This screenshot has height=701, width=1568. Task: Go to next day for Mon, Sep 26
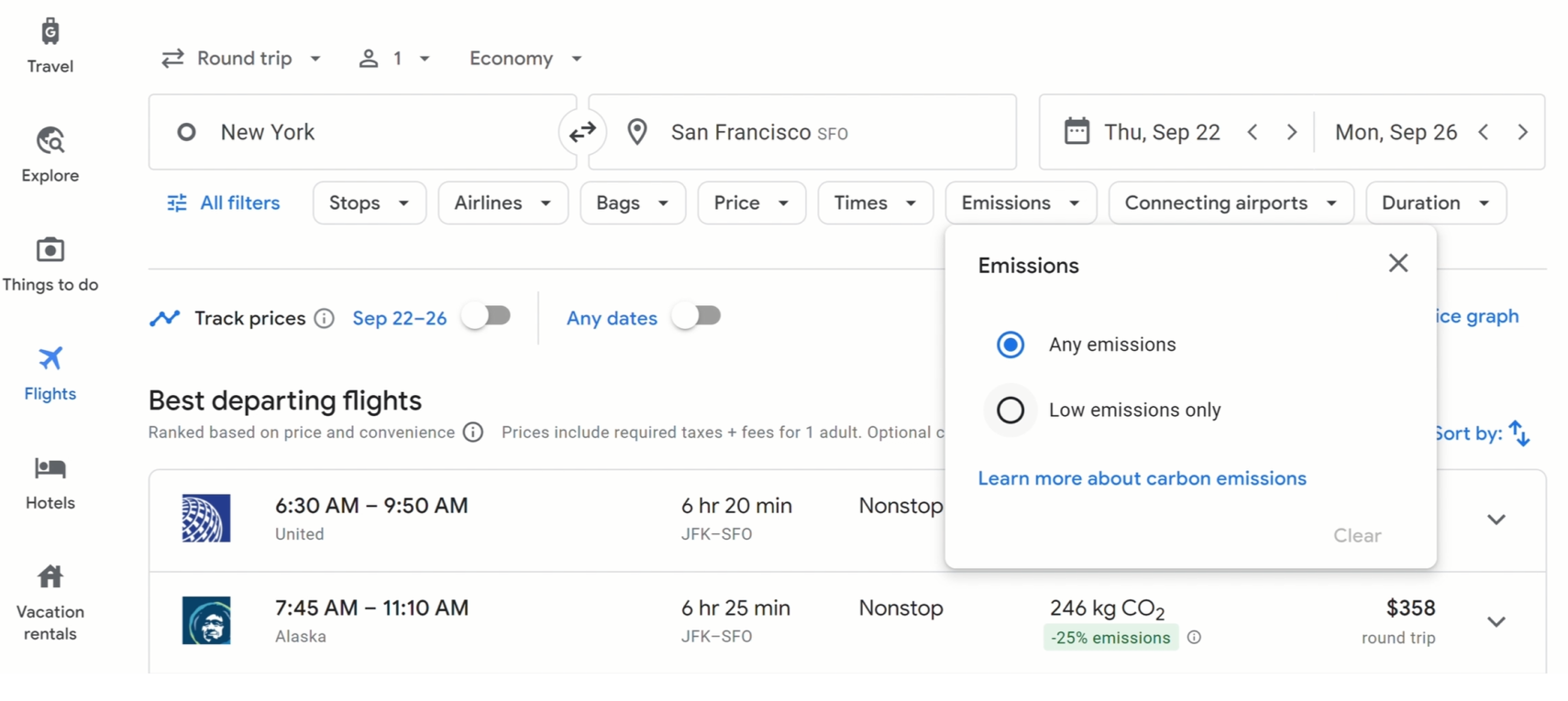[x=1523, y=132]
